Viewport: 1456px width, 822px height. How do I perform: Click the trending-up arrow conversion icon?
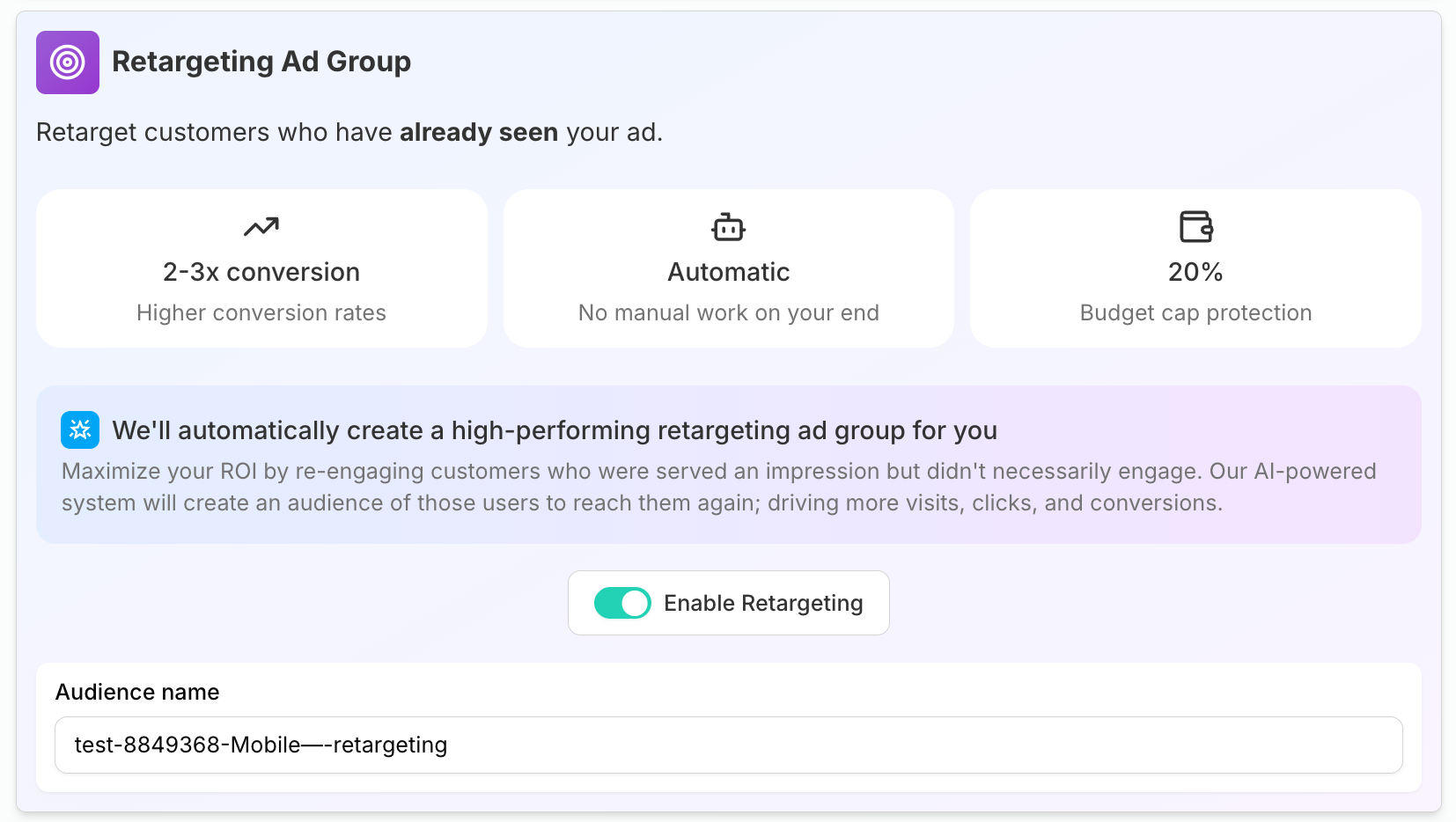[x=261, y=227]
